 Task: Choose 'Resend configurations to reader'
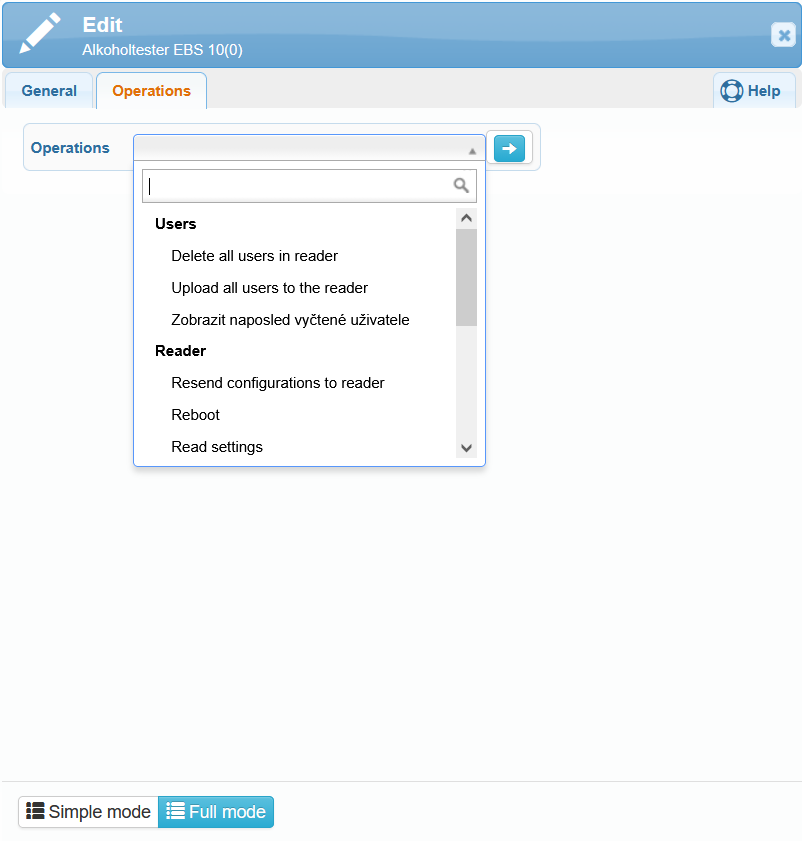(277, 383)
